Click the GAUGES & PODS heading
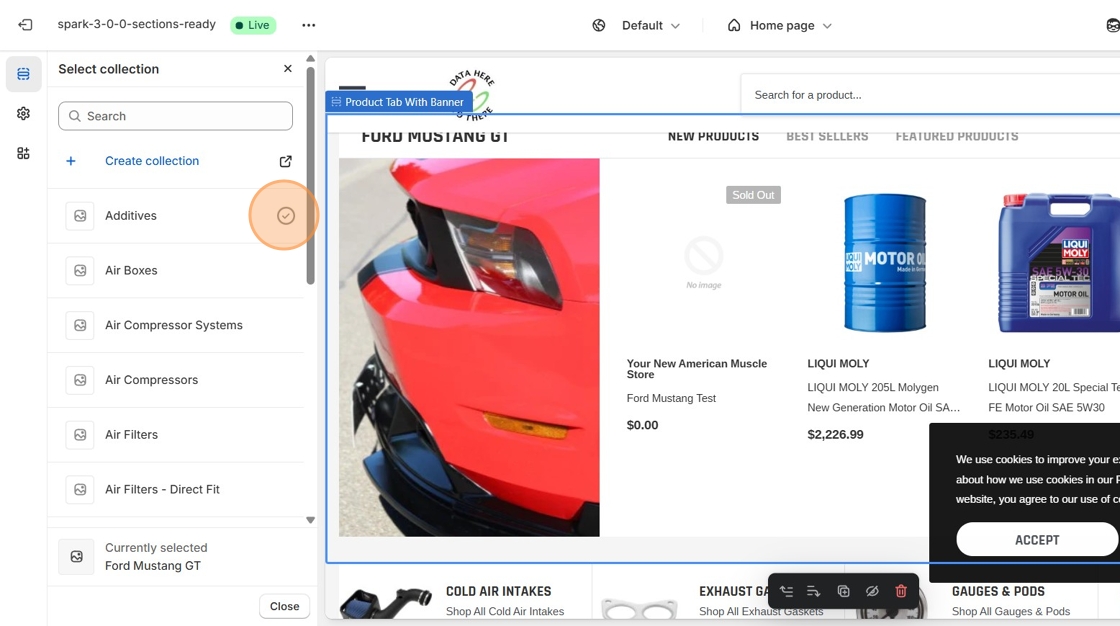The image size is (1120, 626). [998, 591]
